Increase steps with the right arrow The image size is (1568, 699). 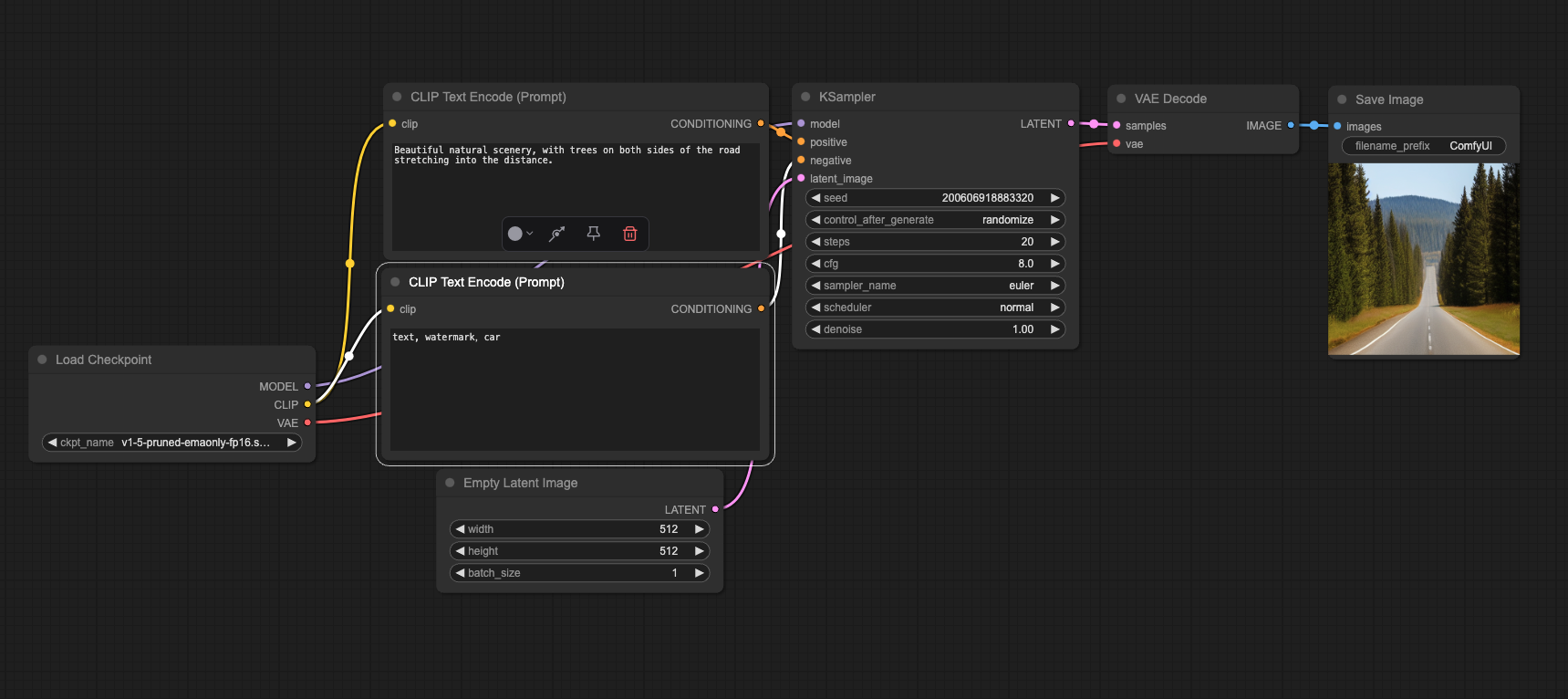coord(1055,242)
